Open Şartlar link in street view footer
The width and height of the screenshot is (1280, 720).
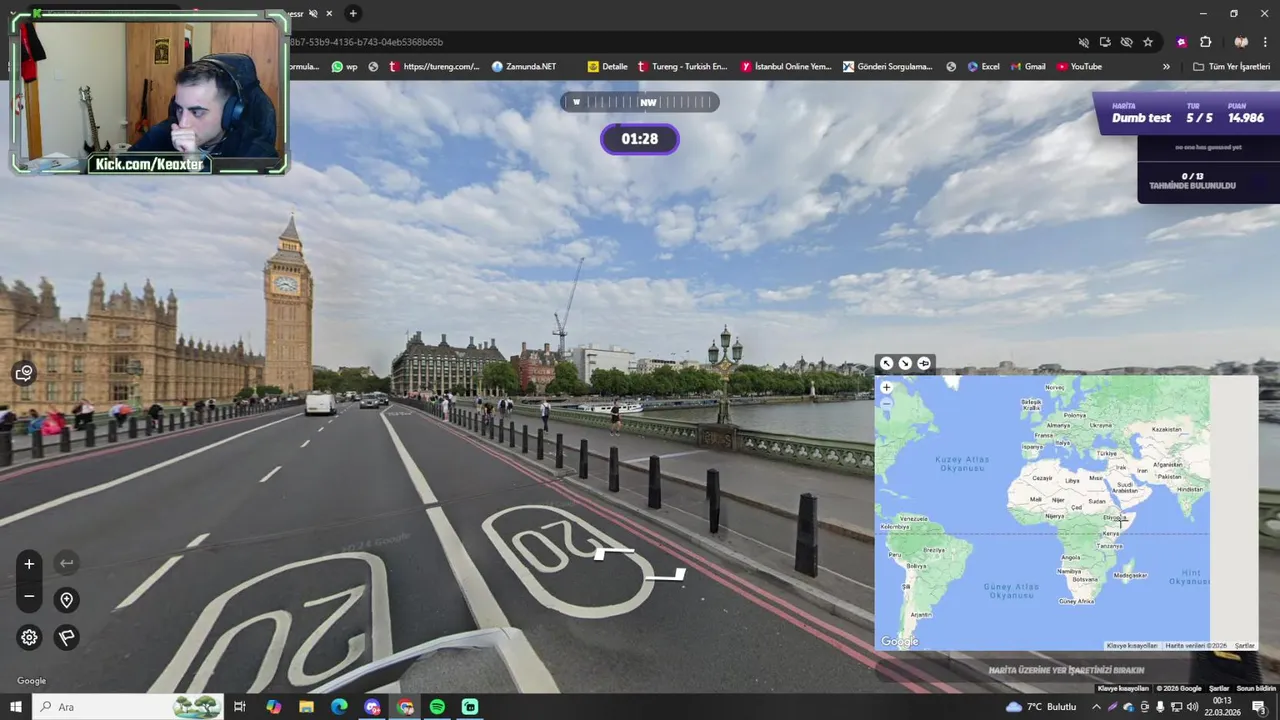coord(1219,688)
